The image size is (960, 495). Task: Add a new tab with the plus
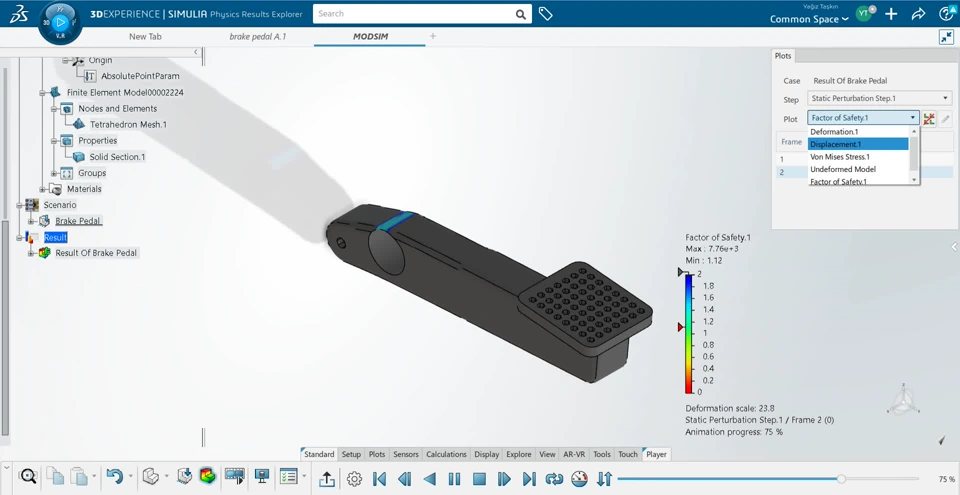click(x=433, y=36)
